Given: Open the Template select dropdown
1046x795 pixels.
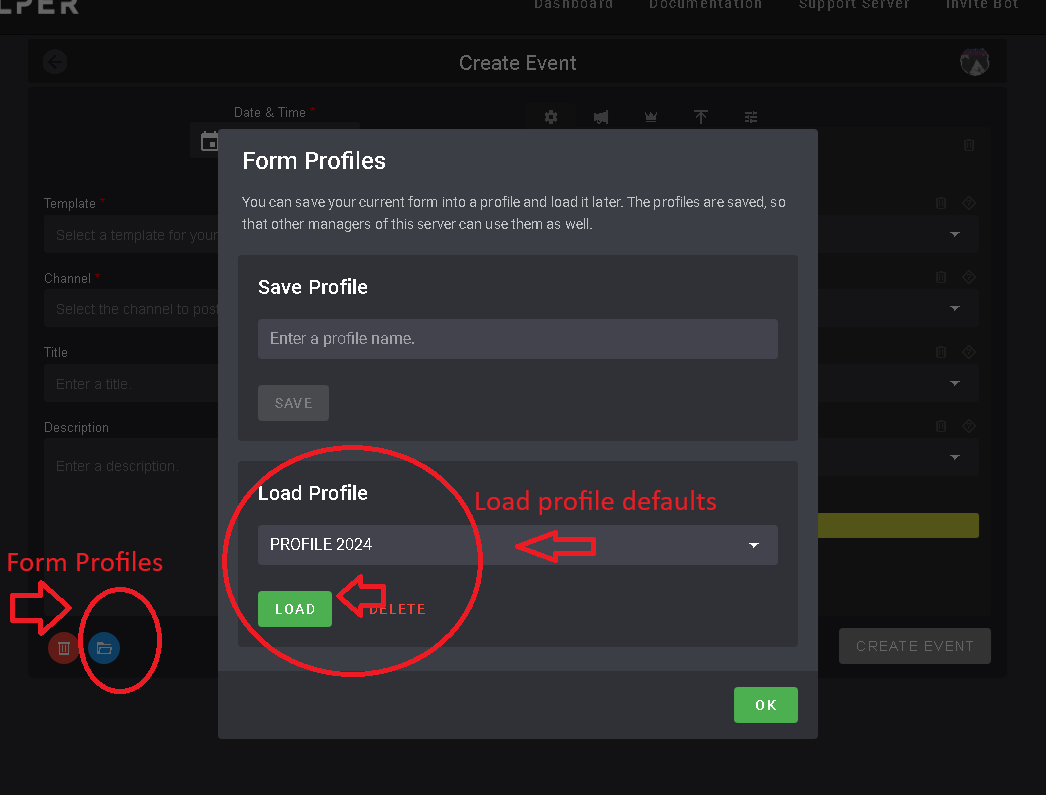Looking at the screenshot, I should point(130,235).
